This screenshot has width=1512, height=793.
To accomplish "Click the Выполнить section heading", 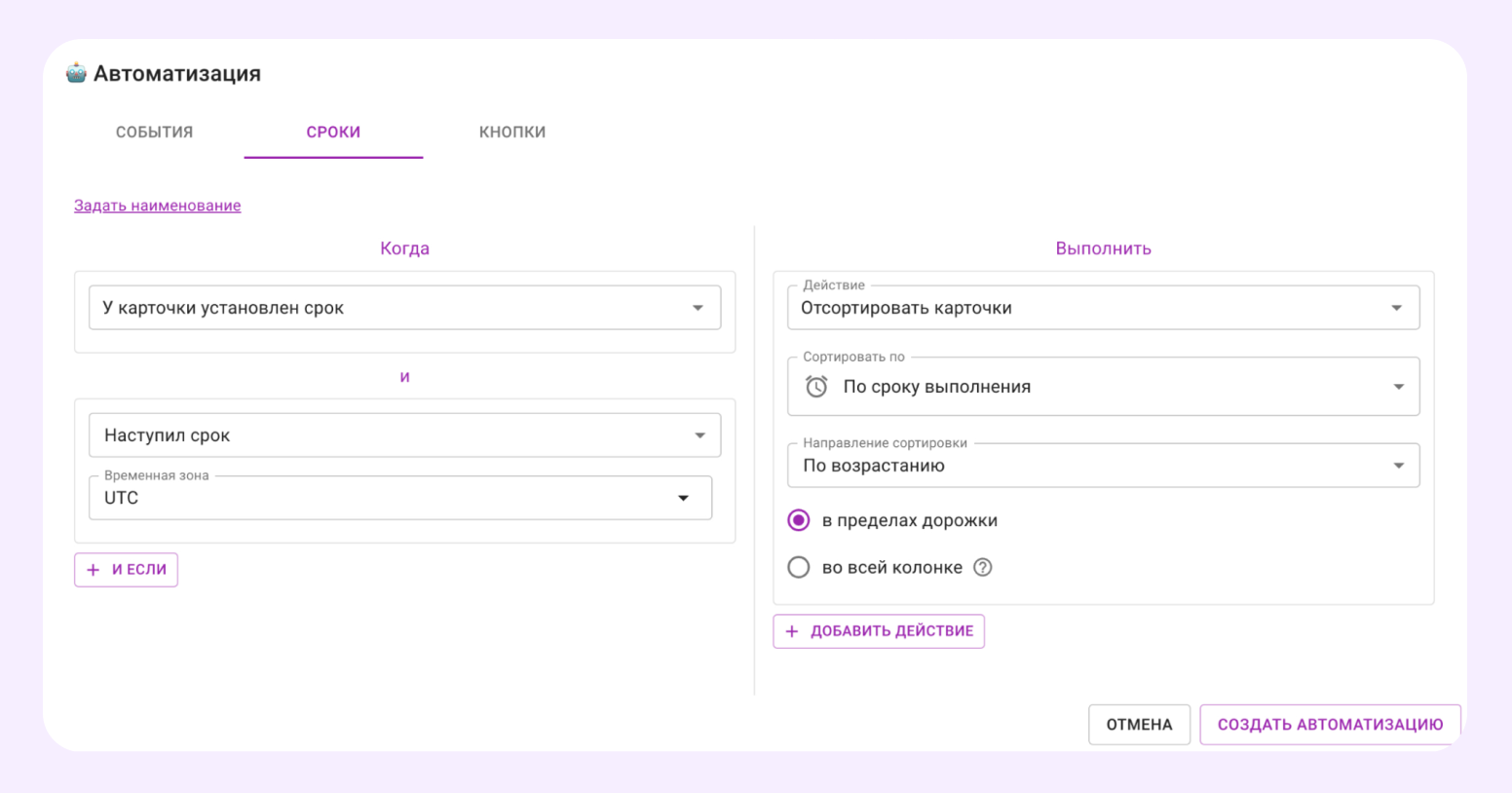I will [x=1103, y=248].
